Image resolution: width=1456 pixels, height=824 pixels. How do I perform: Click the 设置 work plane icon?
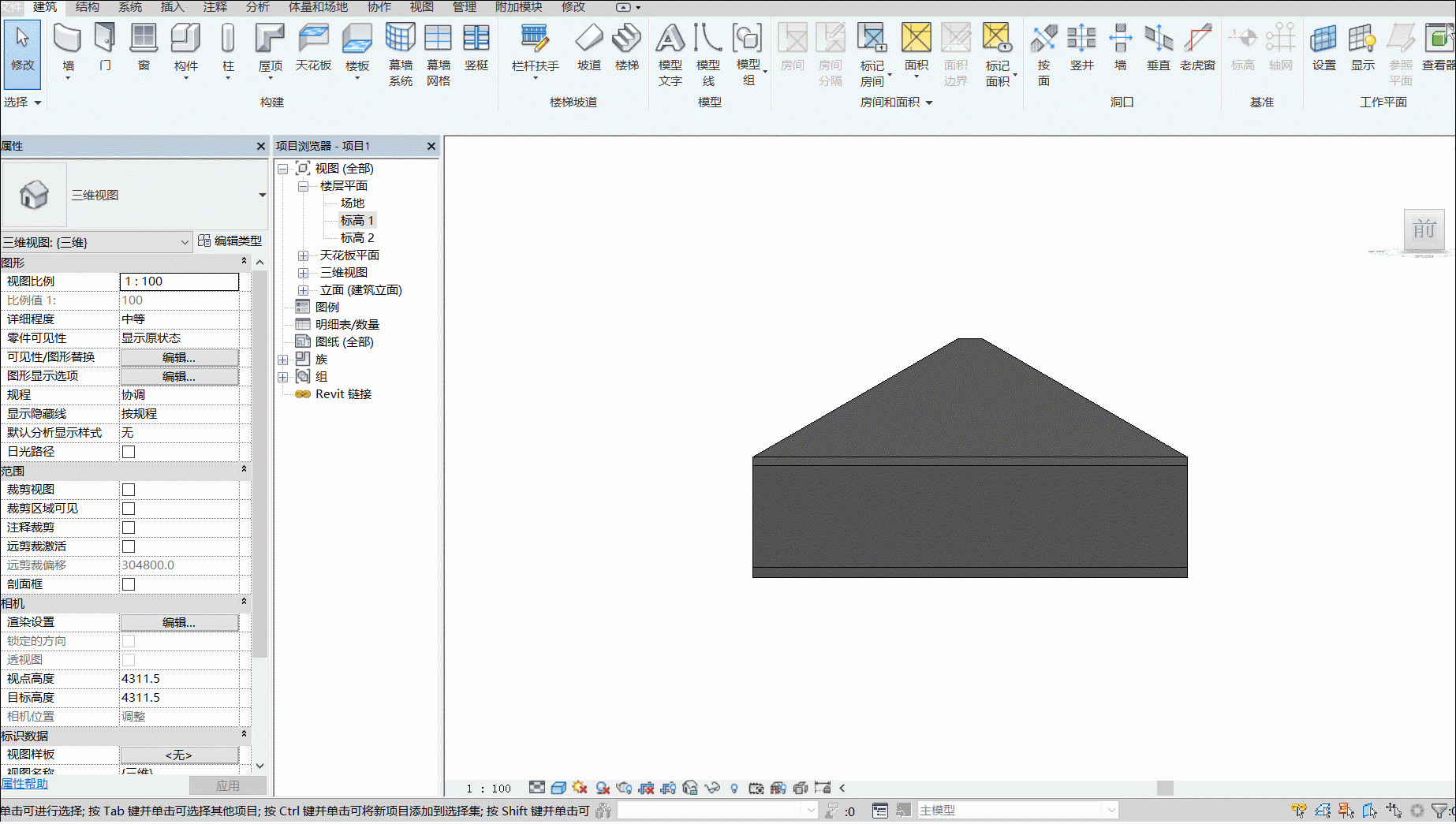(1323, 47)
